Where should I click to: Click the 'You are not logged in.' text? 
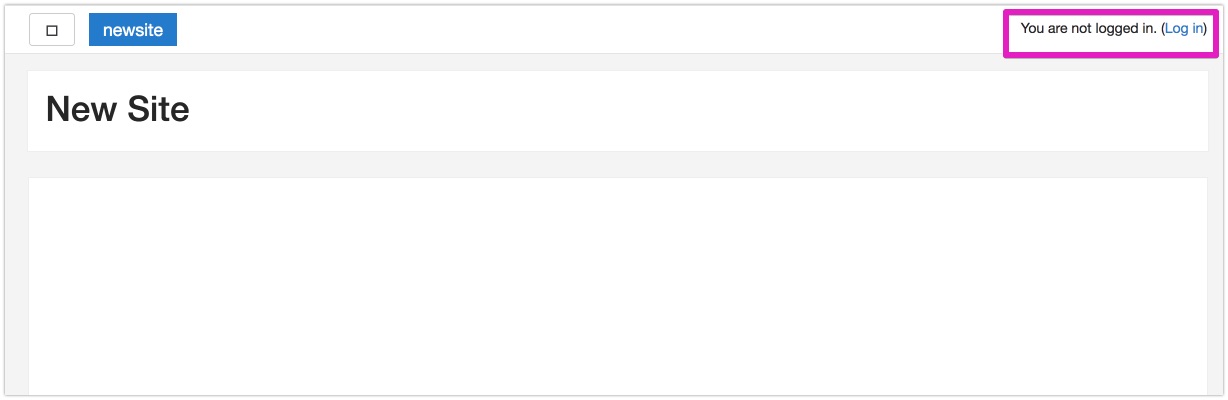coord(1088,29)
